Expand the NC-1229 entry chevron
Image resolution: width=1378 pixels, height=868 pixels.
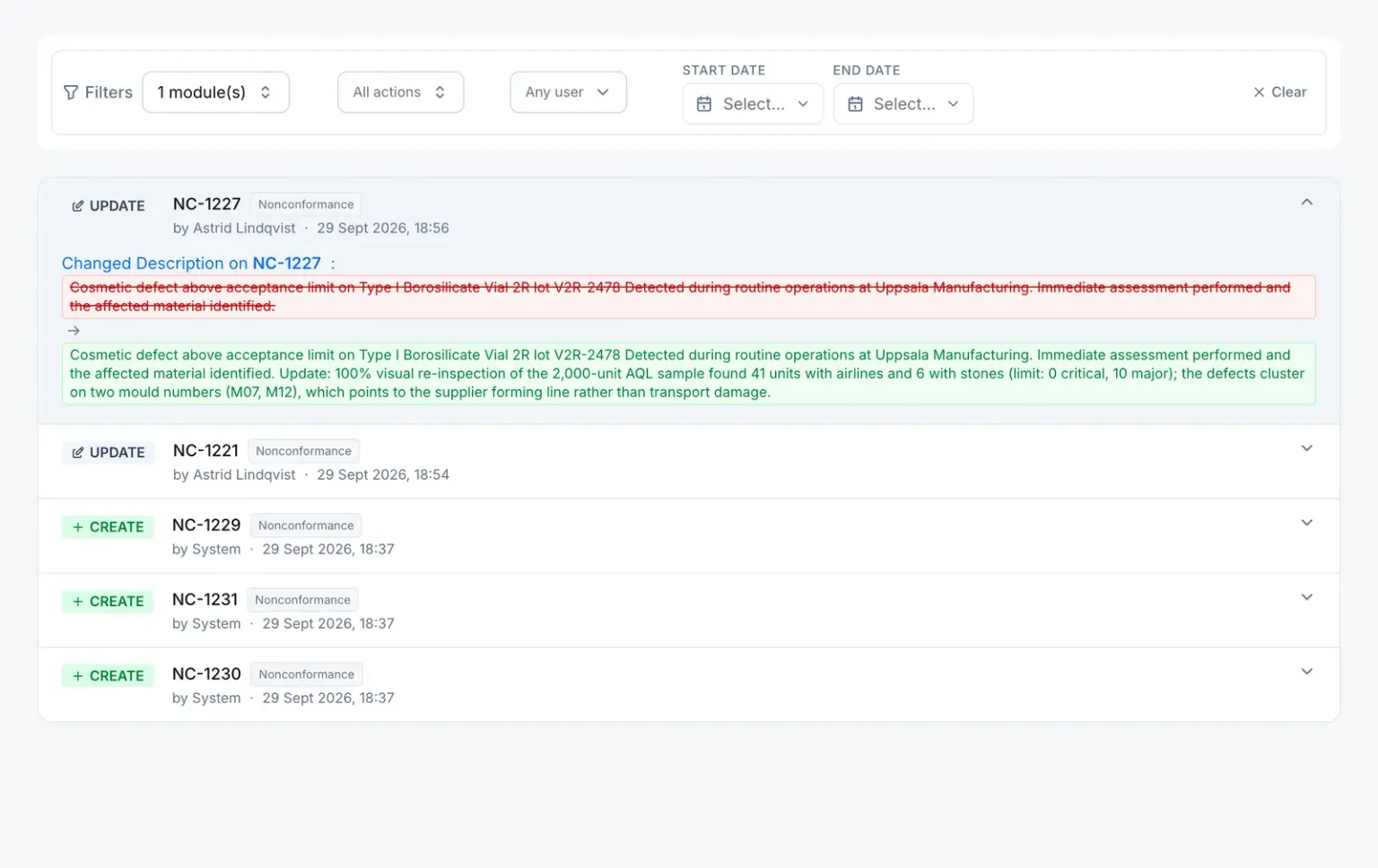(x=1307, y=523)
